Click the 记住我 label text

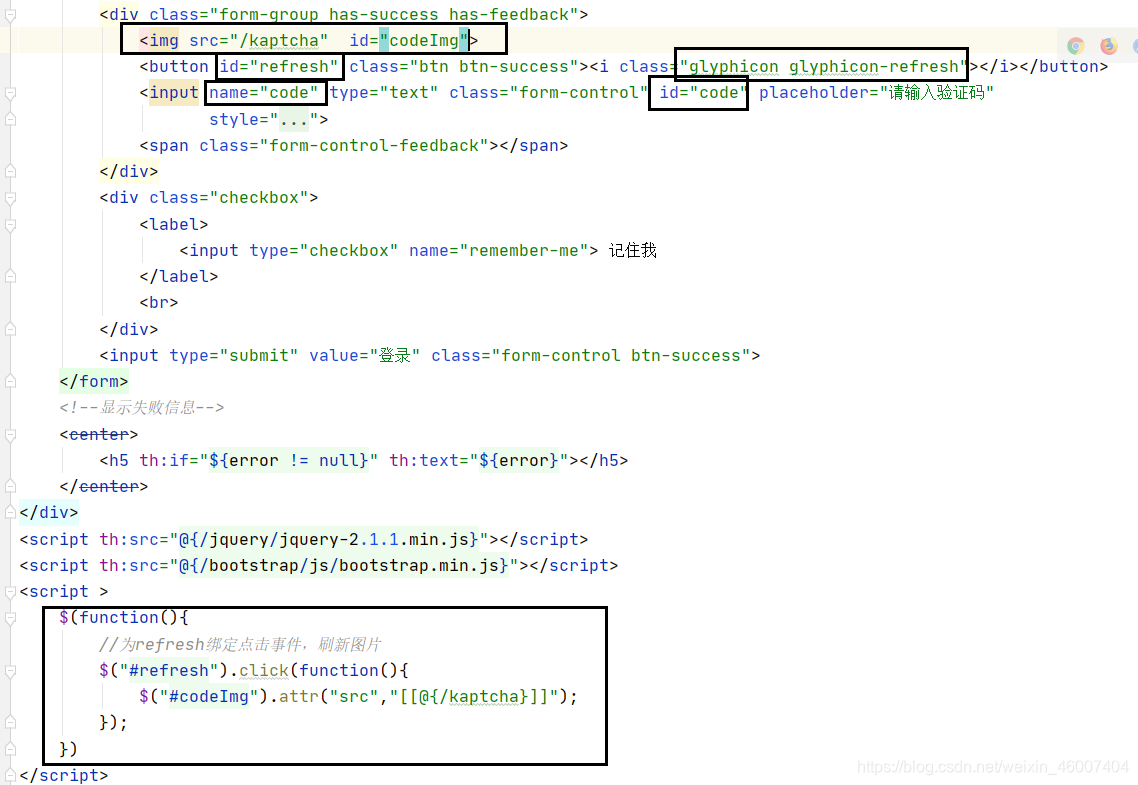(633, 250)
